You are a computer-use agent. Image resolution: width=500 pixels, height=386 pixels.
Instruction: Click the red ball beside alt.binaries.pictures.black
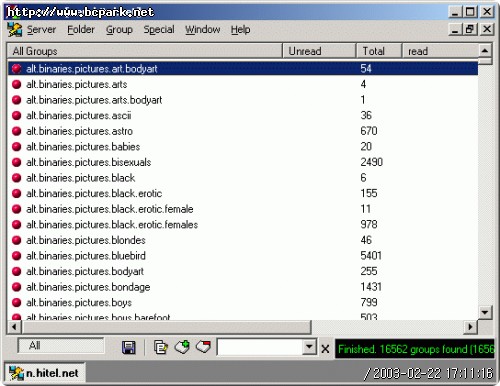[x=16, y=178]
